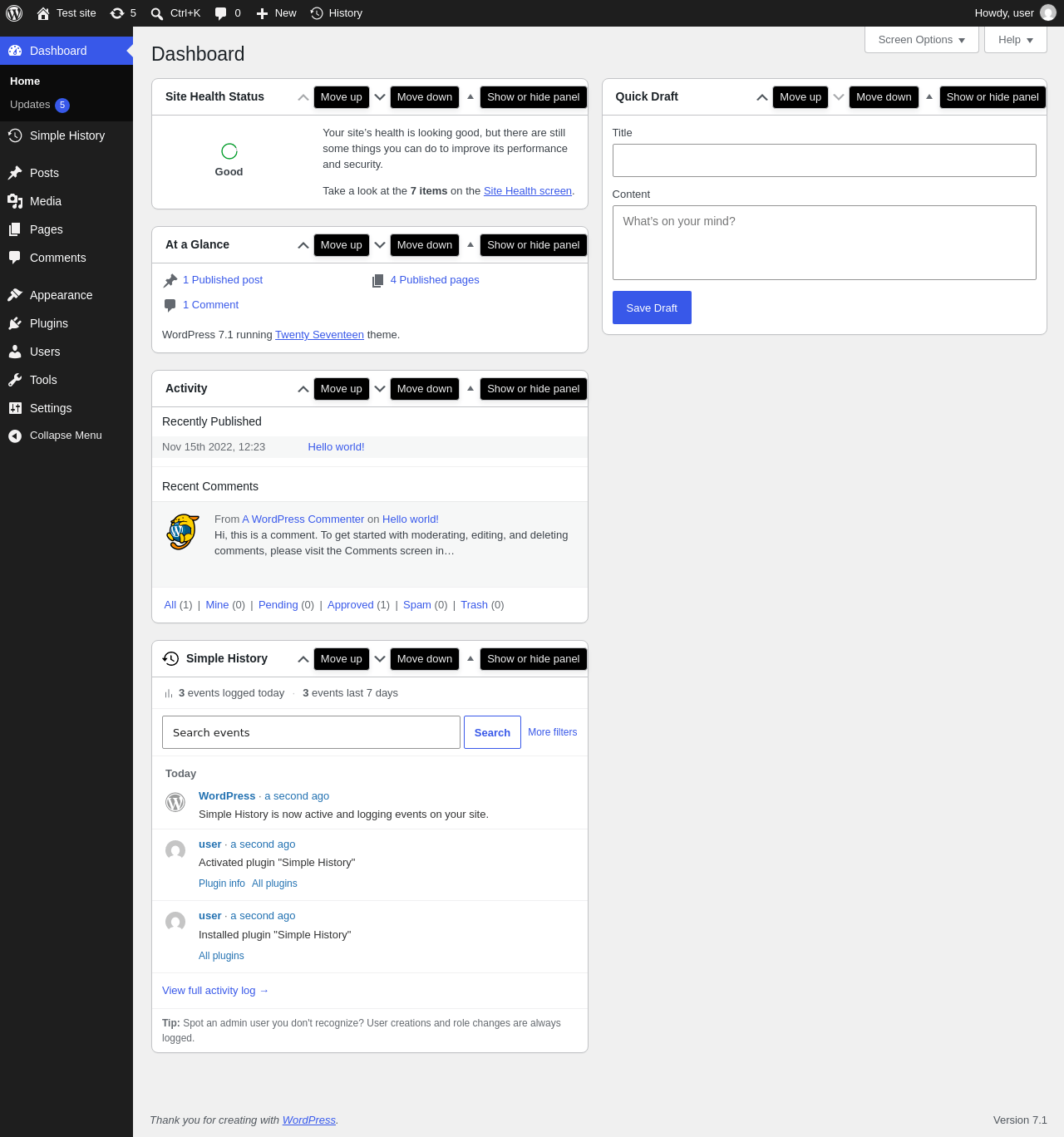Click the Users icon in sidebar
This screenshot has width=1064, height=1137.
coord(15,352)
